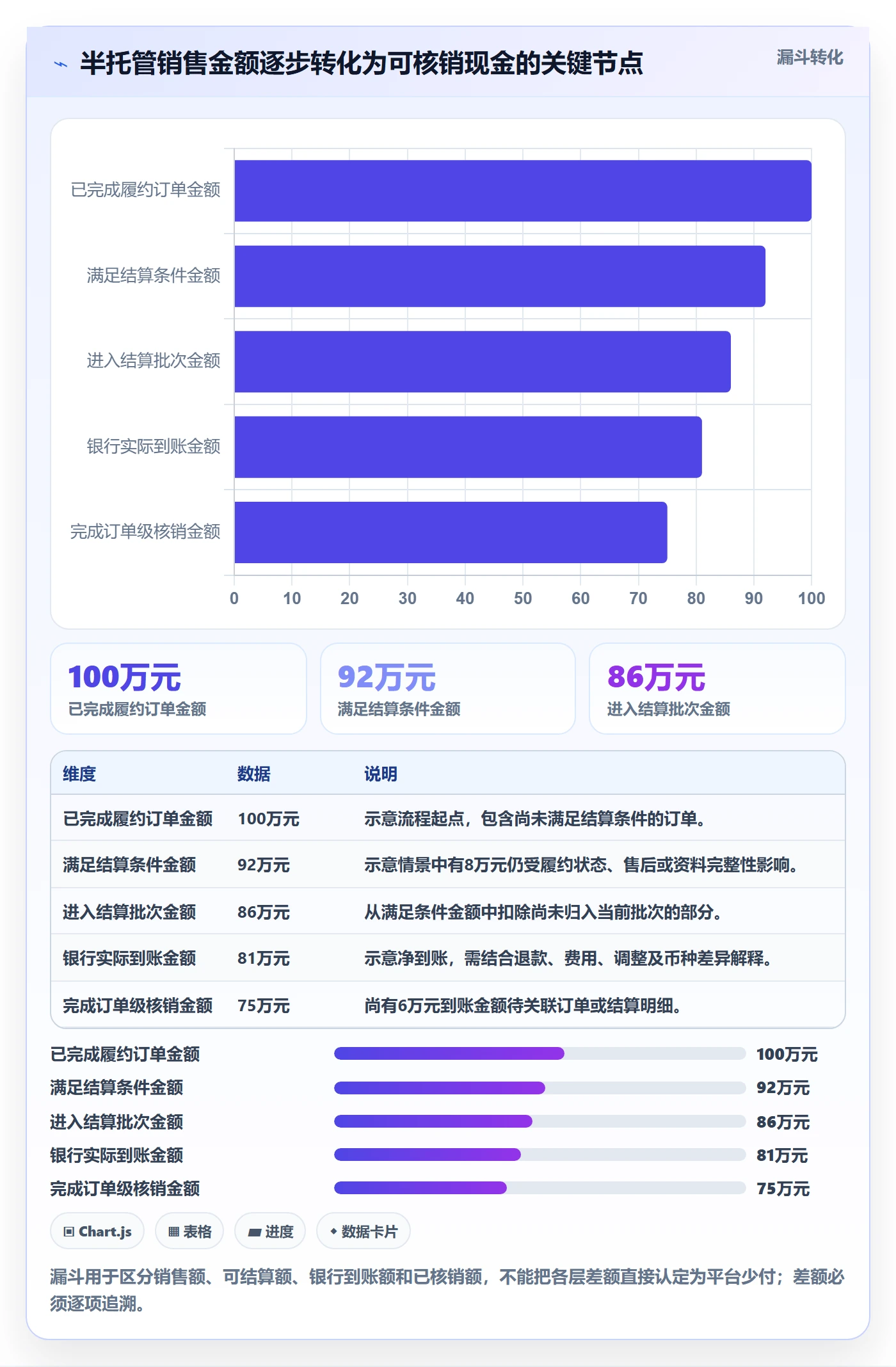896x1367 pixels.
Task: Click the 92万元 progress bar for 满足结算条件金额
Action: [x=540, y=1087]
